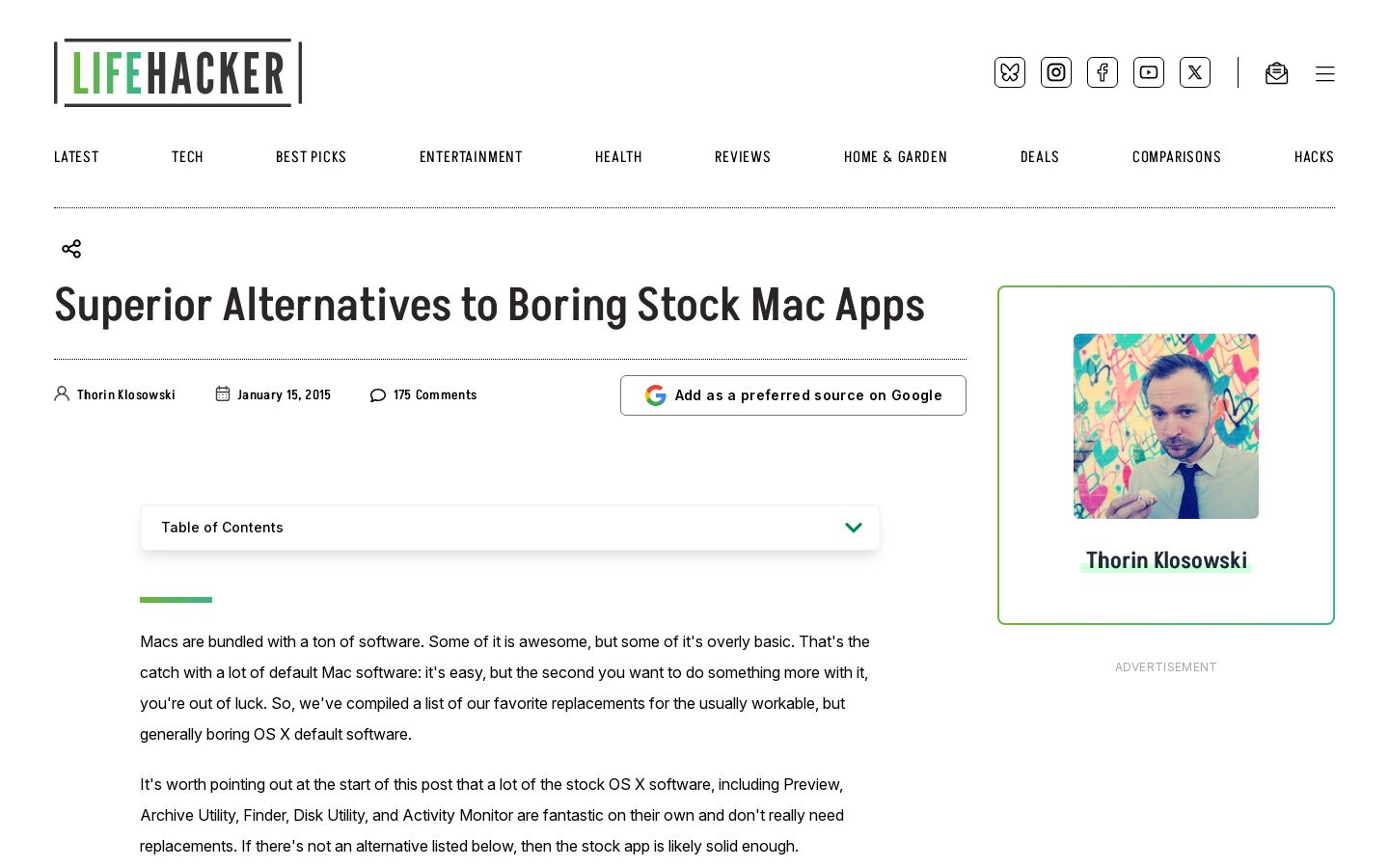Go to the Latest section
The width and height of the screenshot is (1389, 868).
click(x=76, y=157)
